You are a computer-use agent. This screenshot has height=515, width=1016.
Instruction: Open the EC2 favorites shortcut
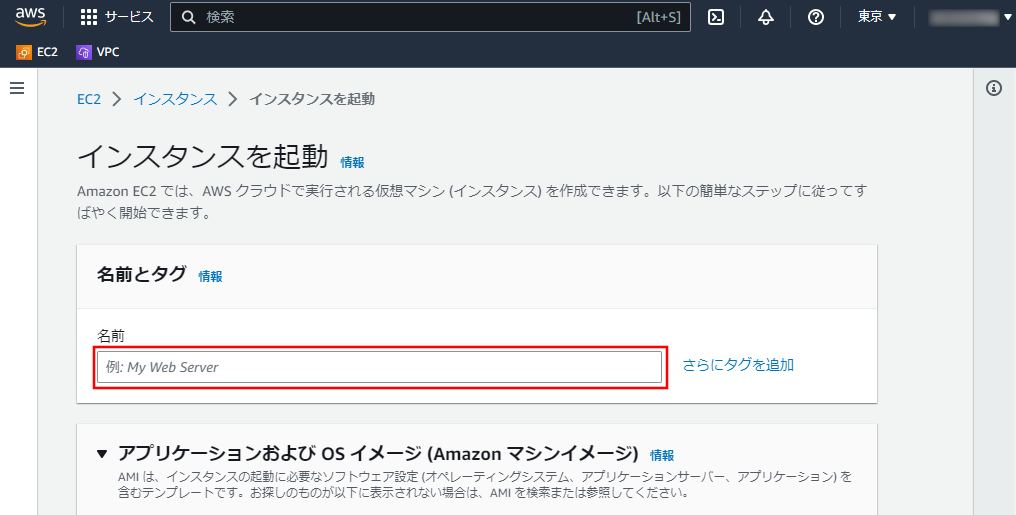pyautogui.click(x=37, y=52)
